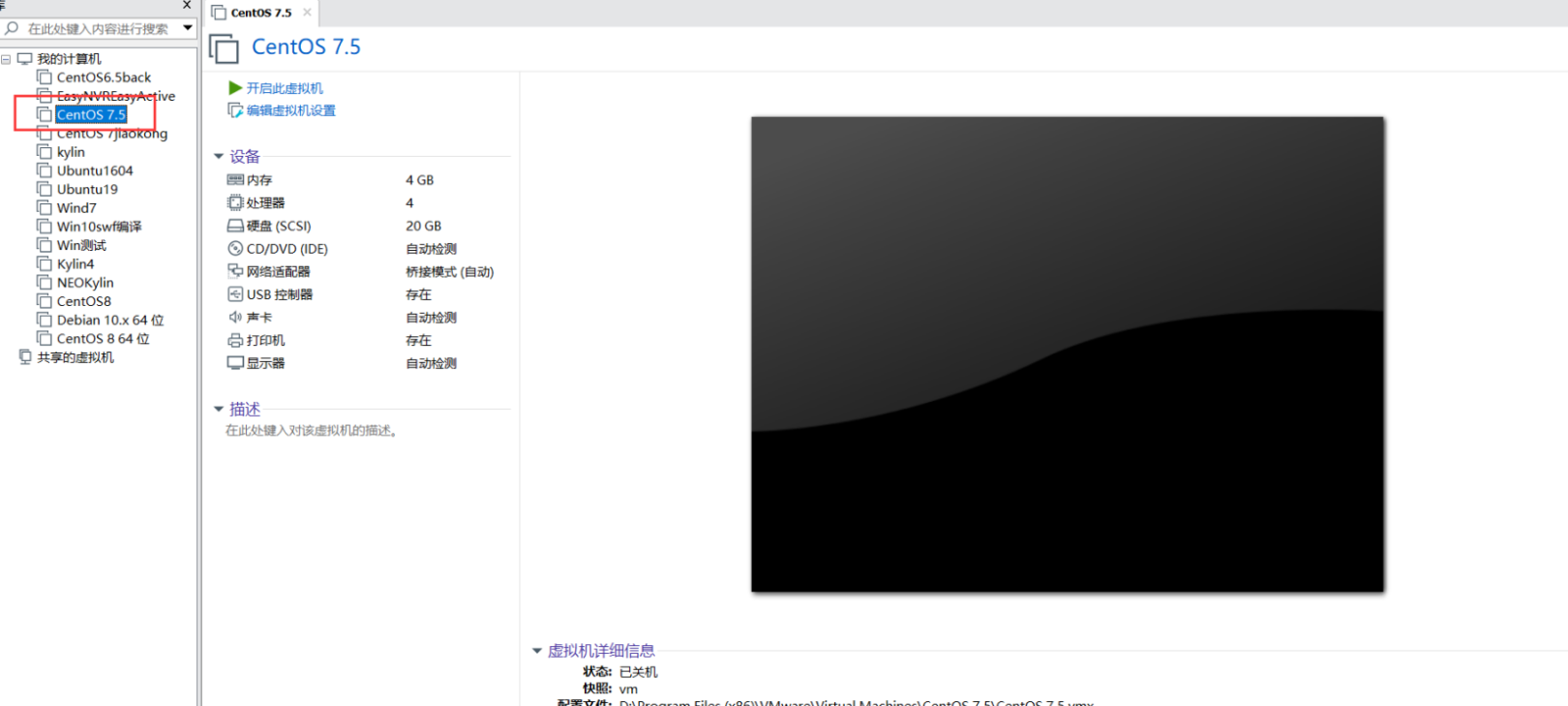The height and width of the screenshot is (706, 1568).
Task: Click the memory icon in 内存 row
Action: click(235, 180)
